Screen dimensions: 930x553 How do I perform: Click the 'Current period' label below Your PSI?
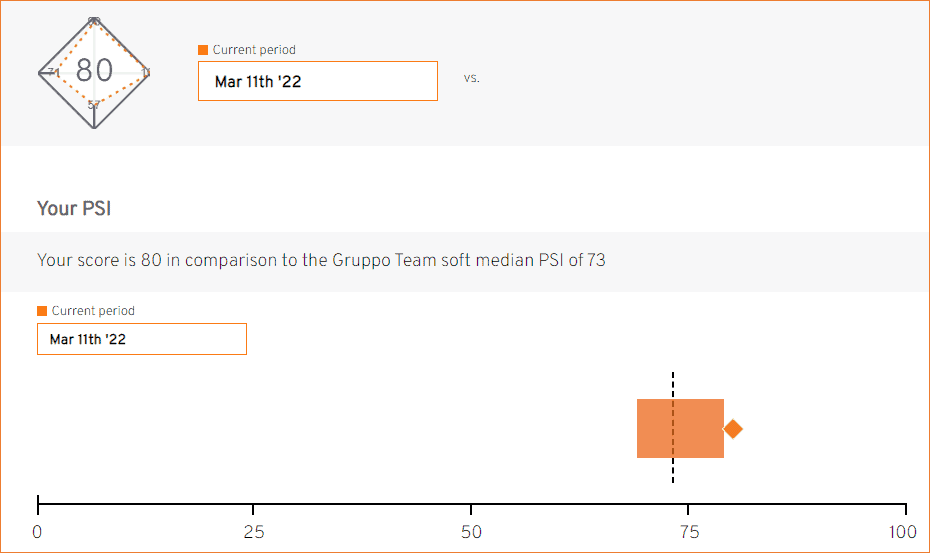tap(93, 311)
